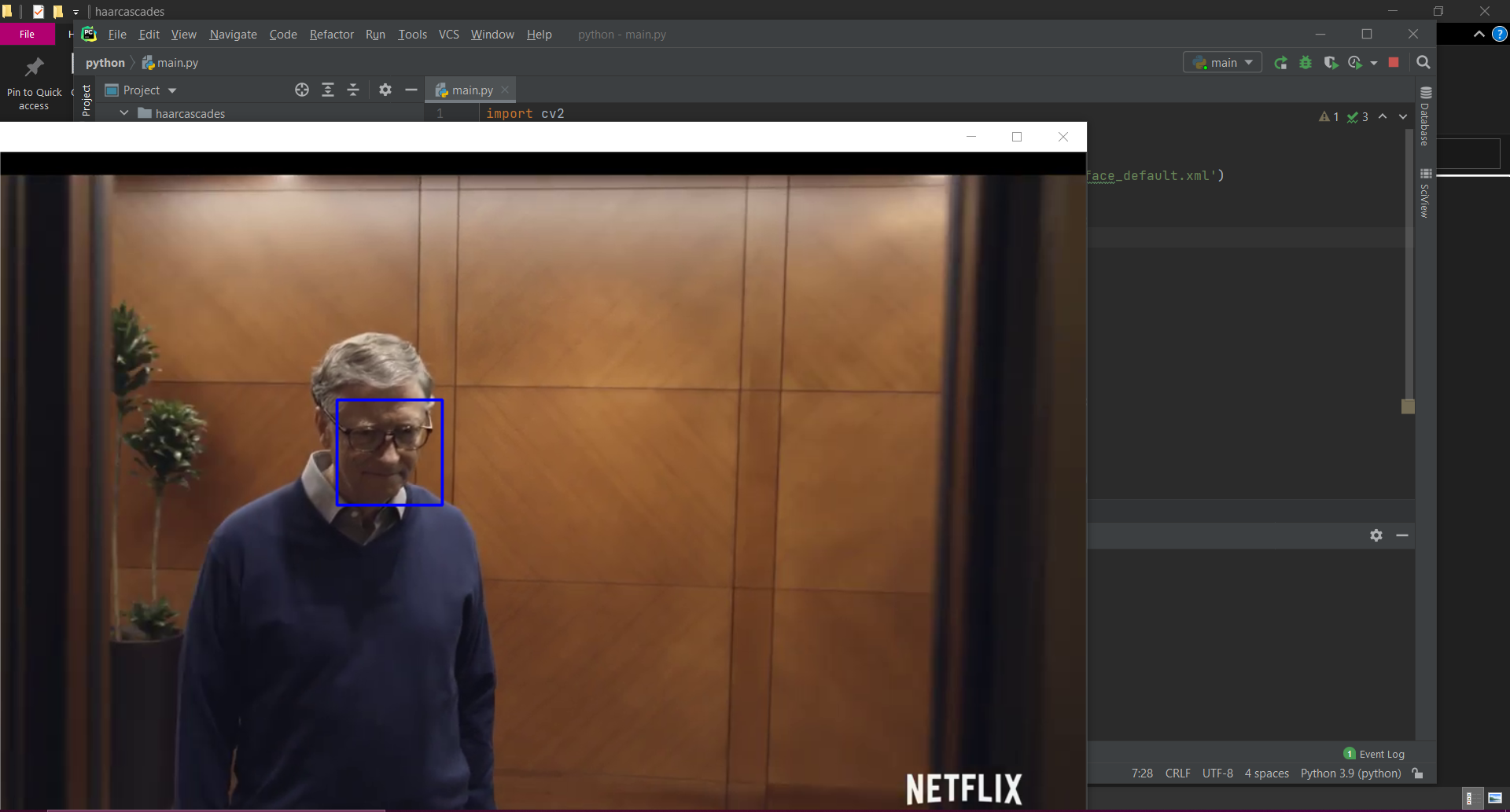This screenshot has height=812, width=1510.
Task: Close the main.py editor tab
Action: tap(505, 90)
